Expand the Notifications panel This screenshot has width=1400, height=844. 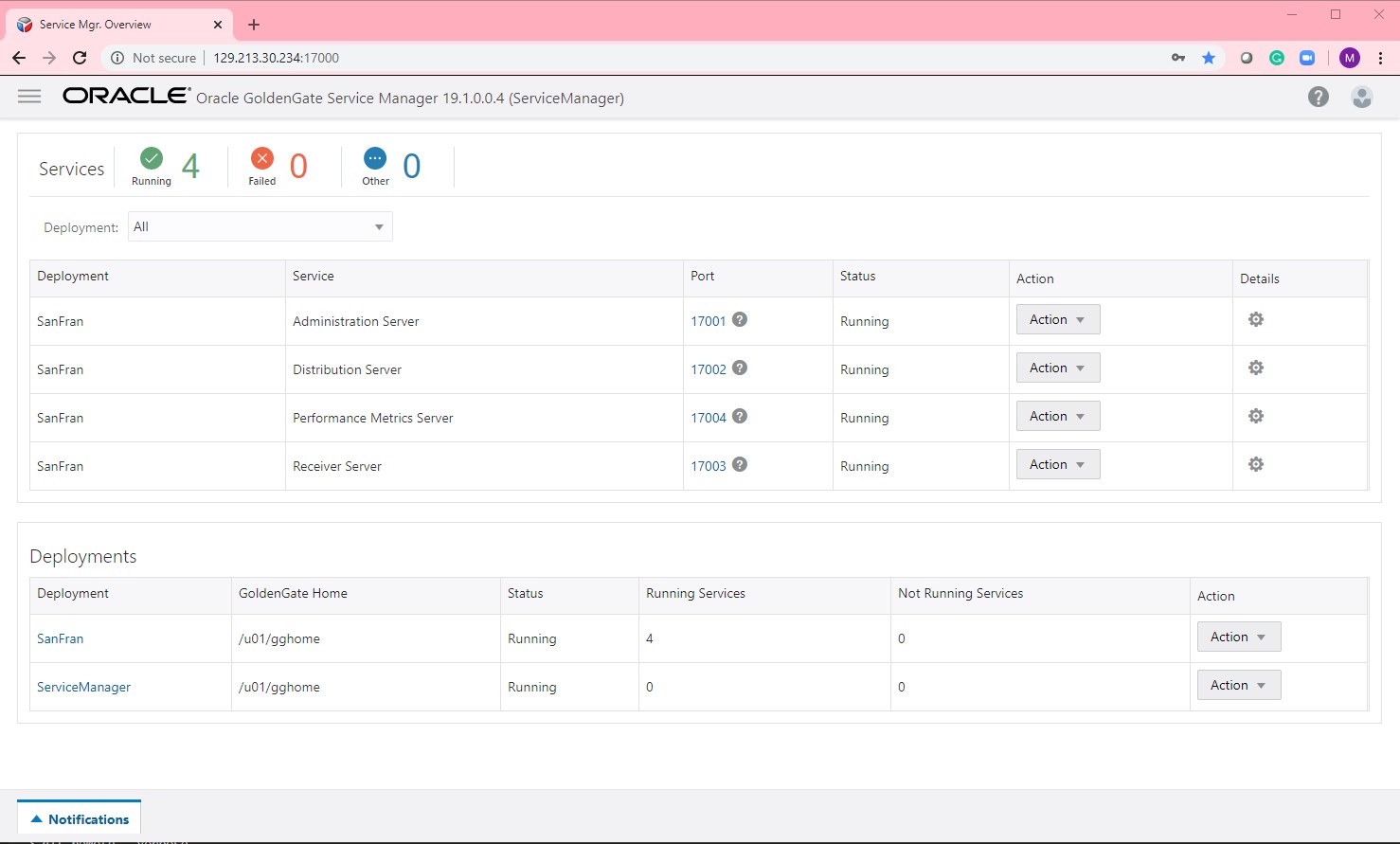pos(80,819)
